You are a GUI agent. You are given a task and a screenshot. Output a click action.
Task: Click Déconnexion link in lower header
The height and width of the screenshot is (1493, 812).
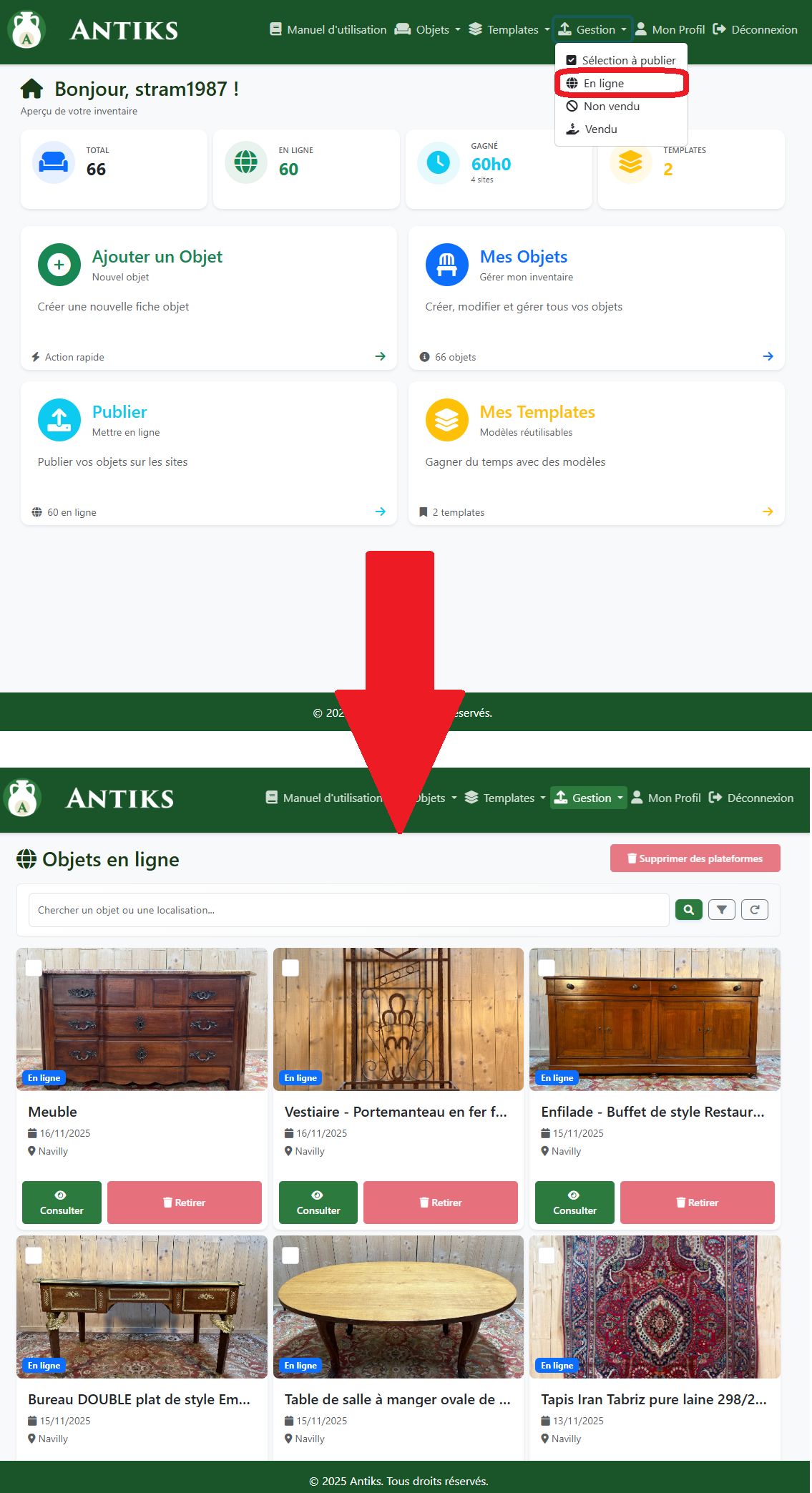click(x=751, y=798)
